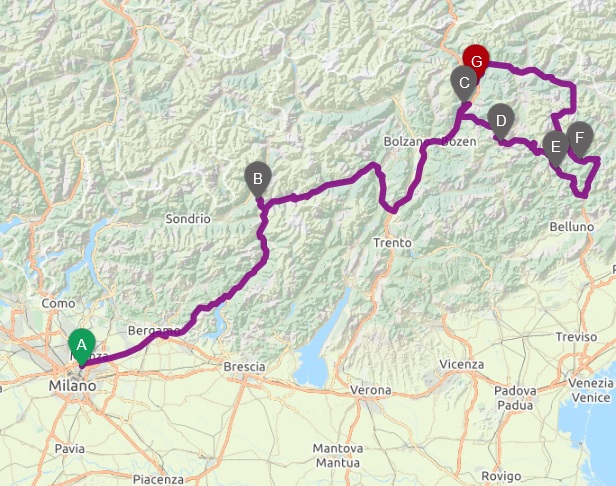Click the Trento city label

(x=392, y=243)
